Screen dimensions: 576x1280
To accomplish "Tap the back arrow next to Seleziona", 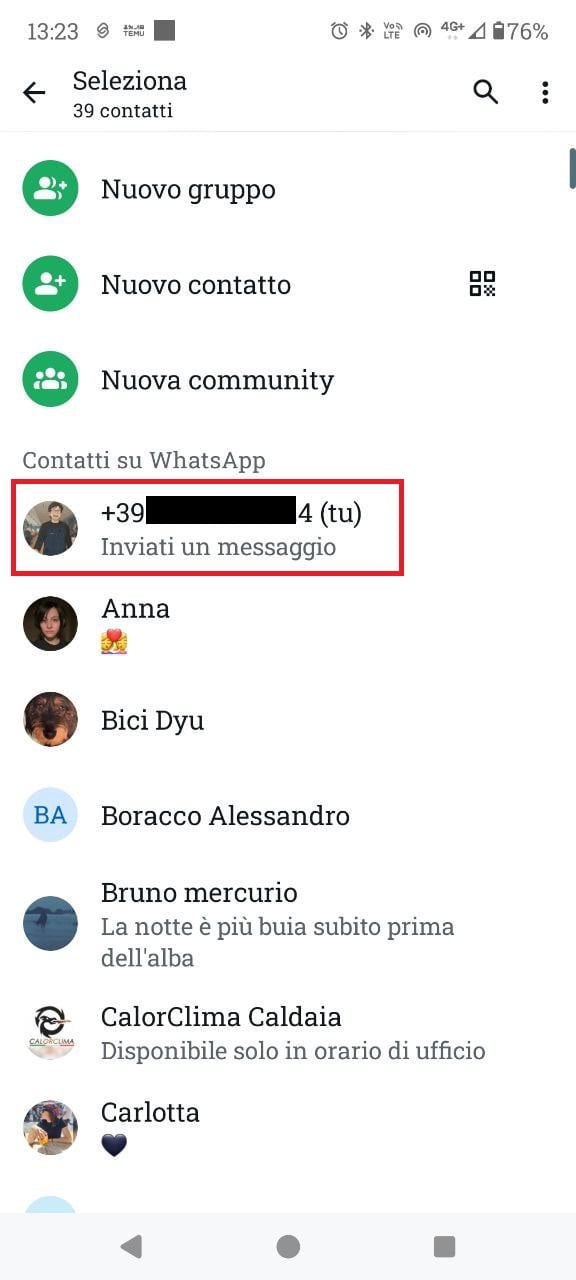I will 34,93.
